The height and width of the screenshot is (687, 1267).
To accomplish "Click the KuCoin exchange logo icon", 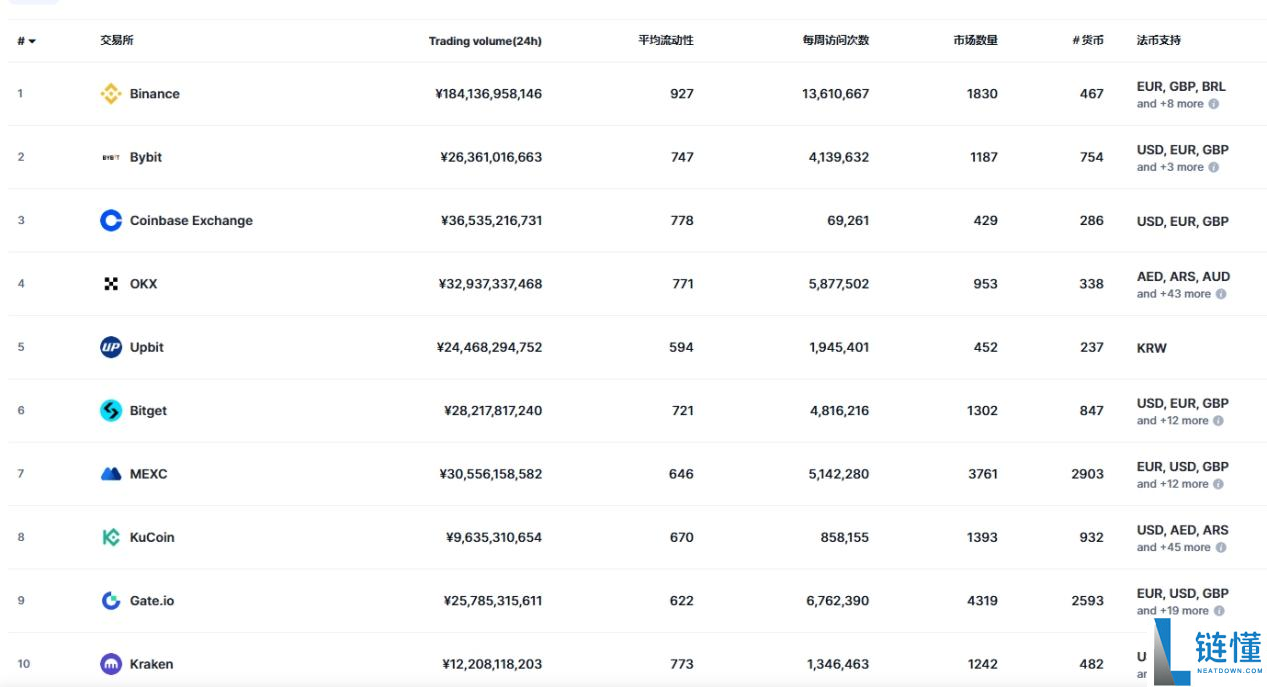I will click(x=111, y=537).
